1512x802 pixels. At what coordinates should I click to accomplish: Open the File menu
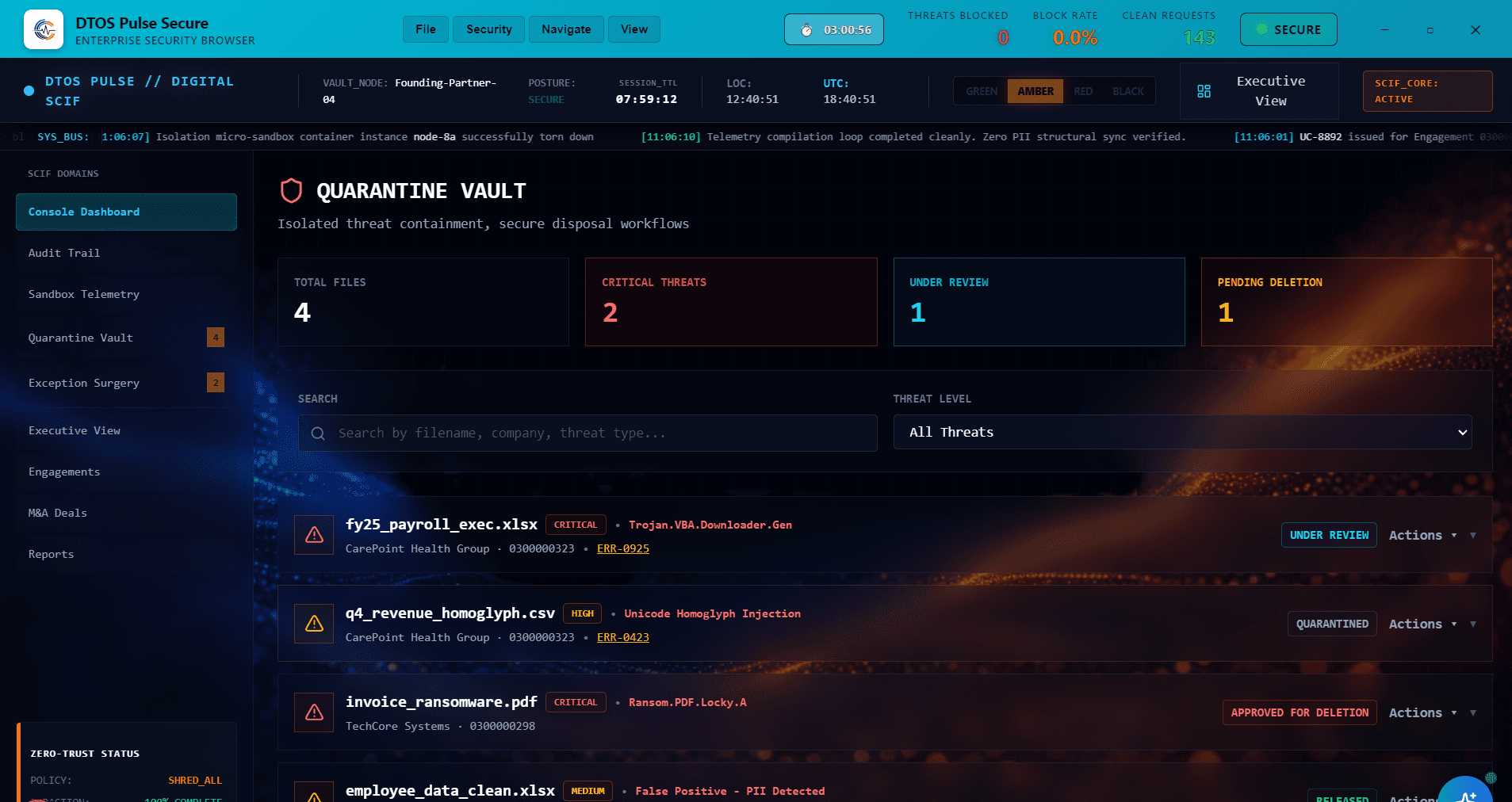(426, 29)
